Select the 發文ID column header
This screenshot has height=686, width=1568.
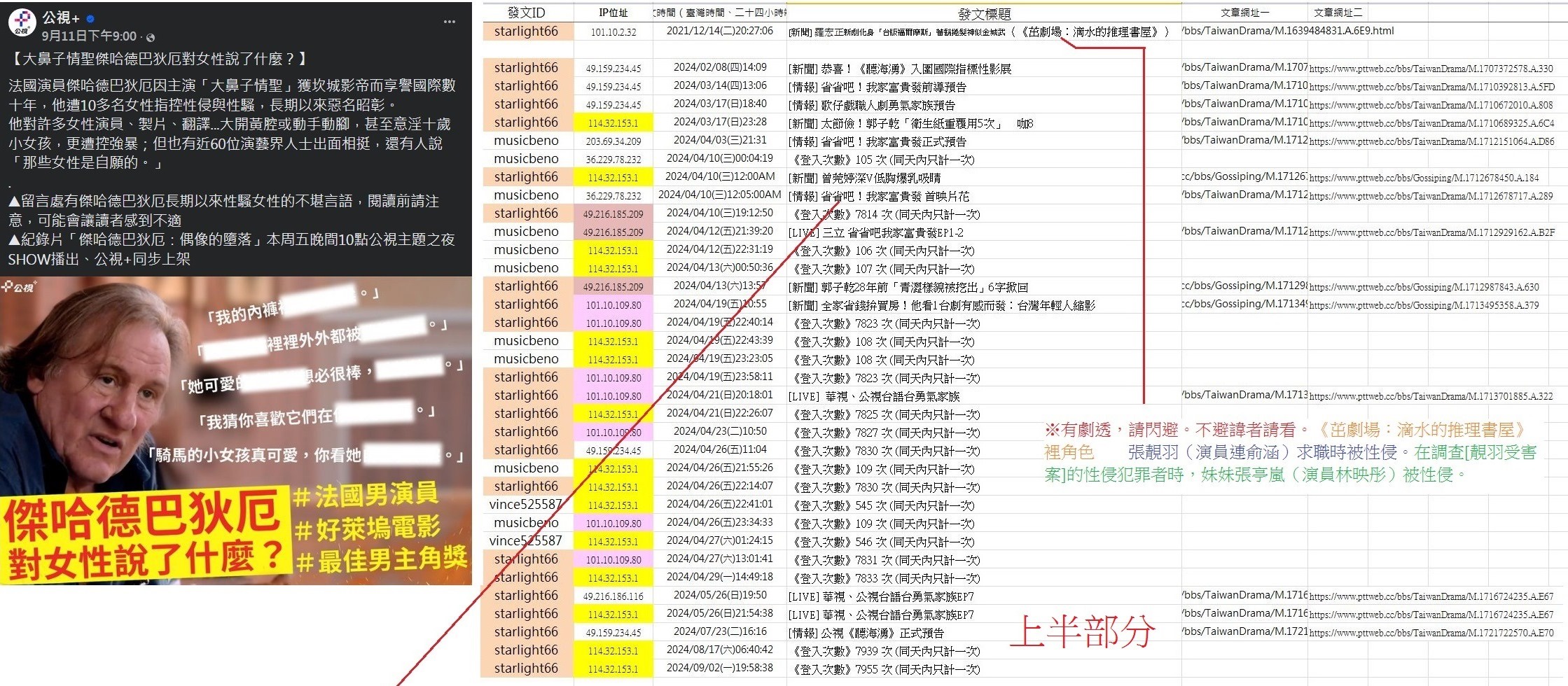pyautogui.click(x=527, y=13)
